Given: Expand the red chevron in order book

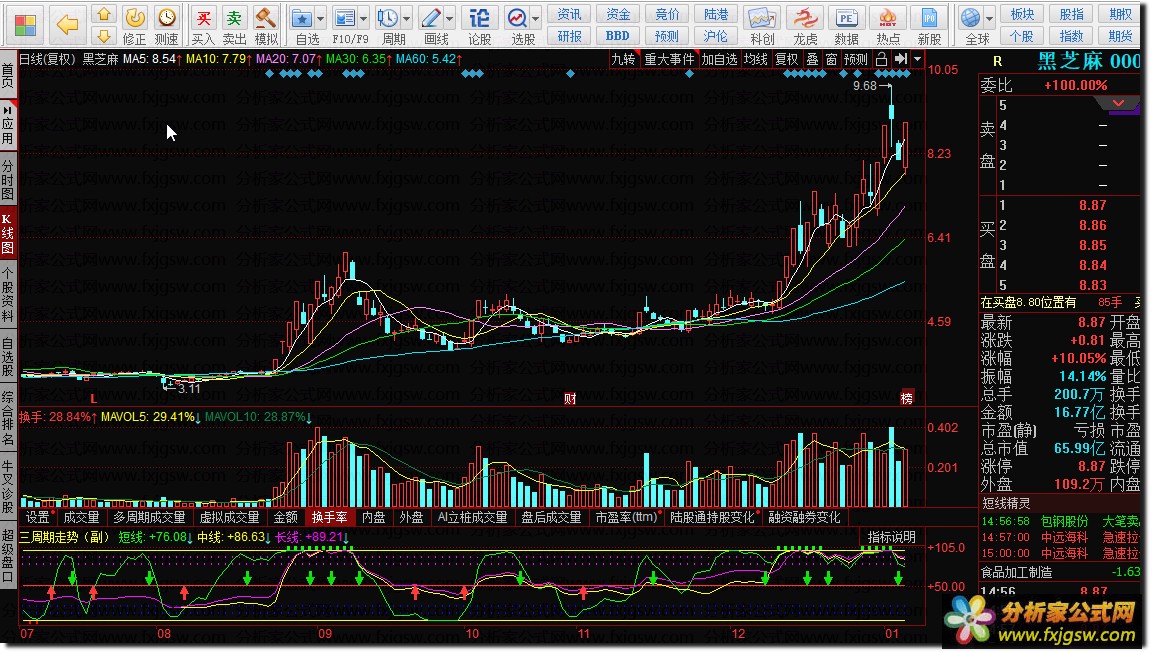Looking at the screenshot, I should point(1118,103).
